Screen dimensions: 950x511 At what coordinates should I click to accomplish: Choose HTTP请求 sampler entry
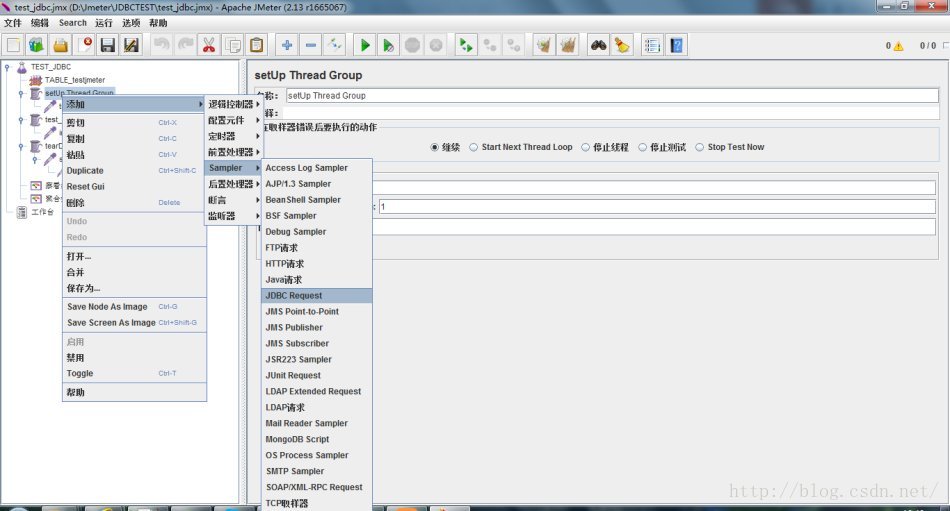click(x=317, y=264)
